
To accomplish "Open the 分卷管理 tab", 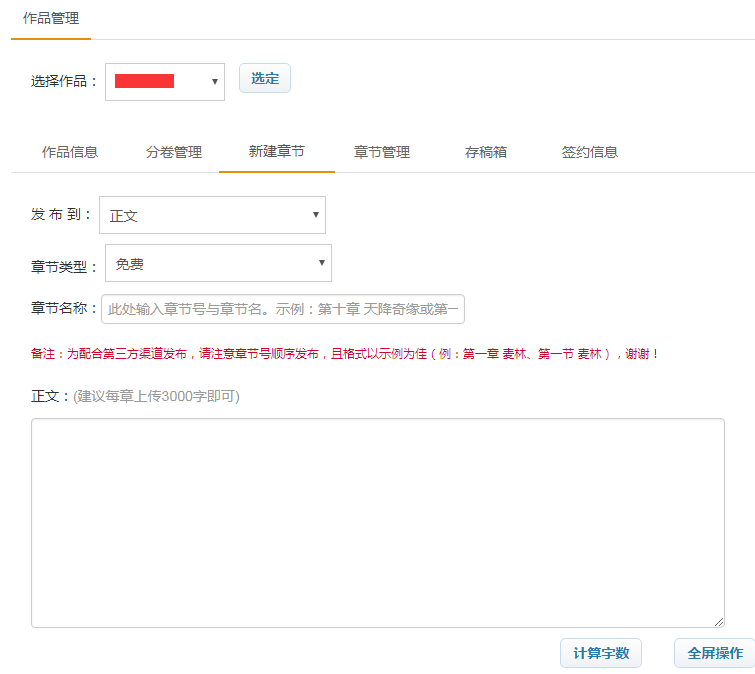I will (174, 152).
